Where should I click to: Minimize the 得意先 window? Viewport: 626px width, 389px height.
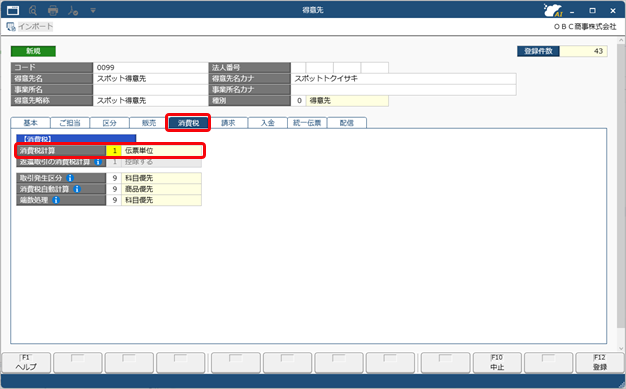pos(572,11)
